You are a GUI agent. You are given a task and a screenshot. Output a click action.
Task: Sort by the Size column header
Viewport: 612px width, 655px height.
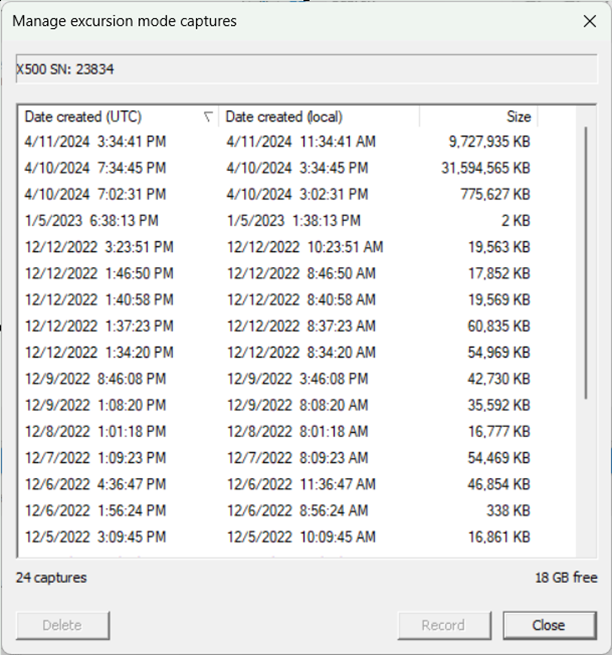(x=478, y=117)
